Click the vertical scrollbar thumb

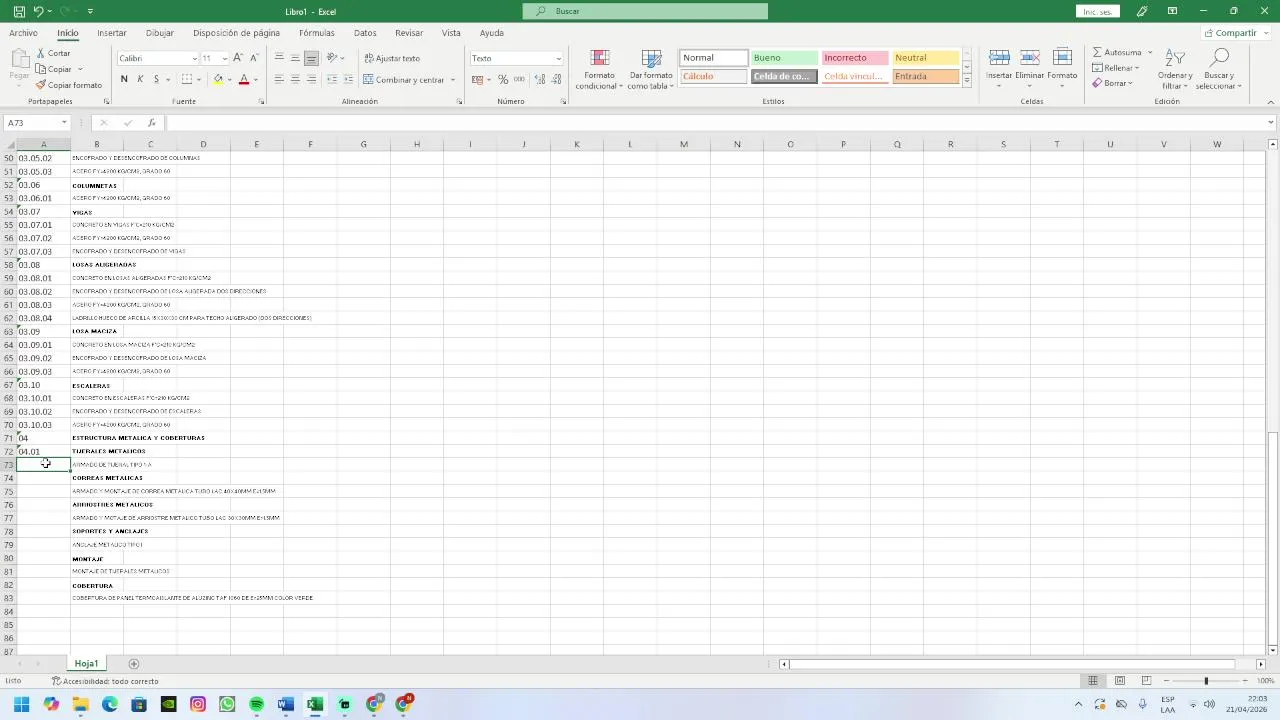pos(1273,538)
